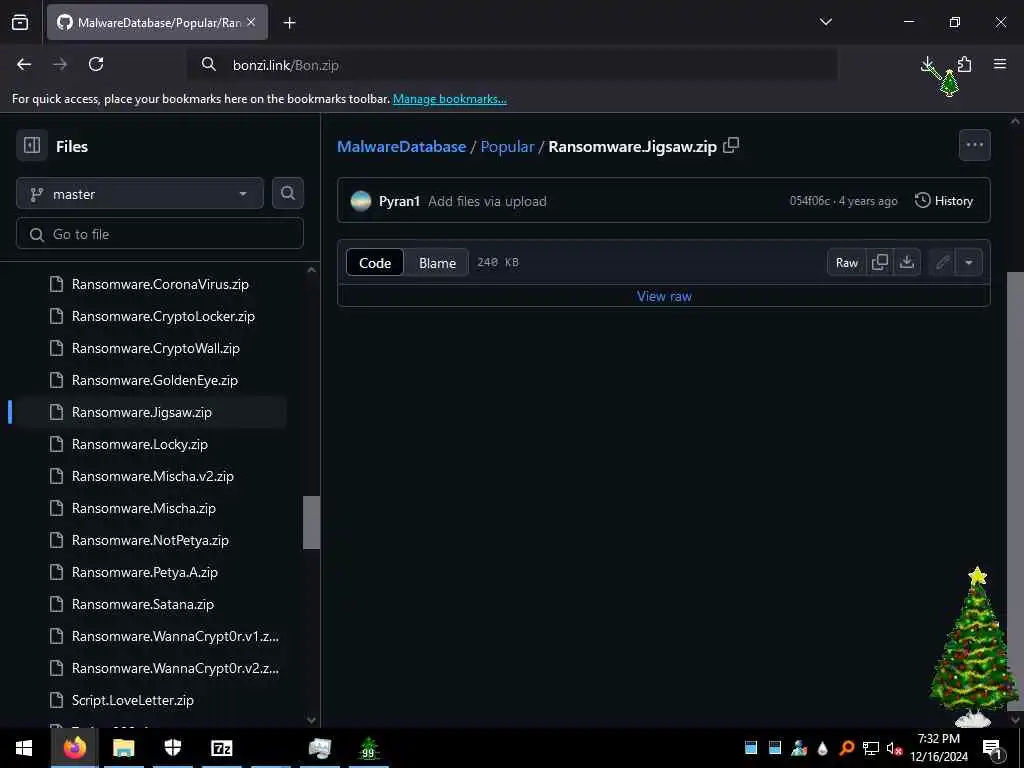The height and width of the screenshot is (768, 1024).
Task: Go back to the previous page
Action: [24, 64]
